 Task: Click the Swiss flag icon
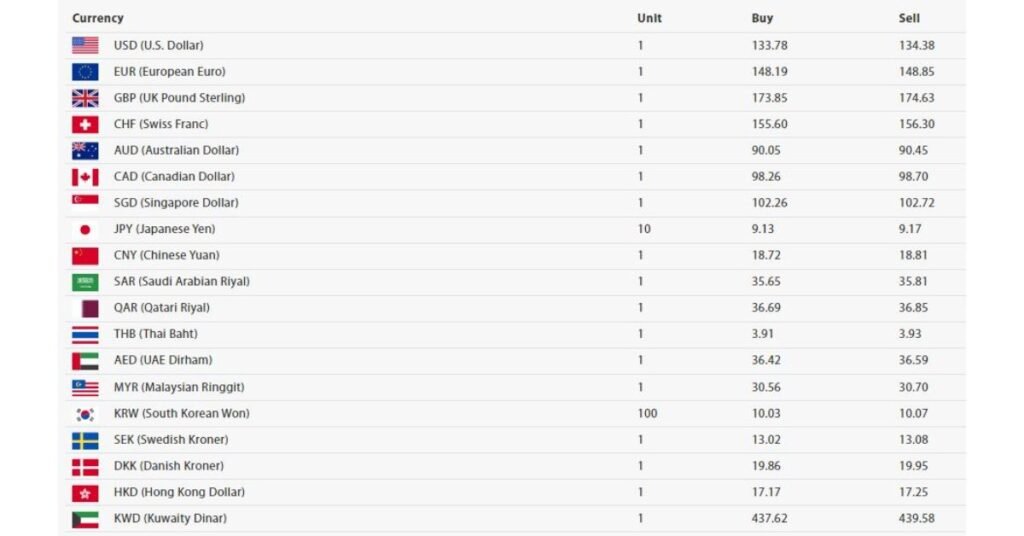(85, 124)
